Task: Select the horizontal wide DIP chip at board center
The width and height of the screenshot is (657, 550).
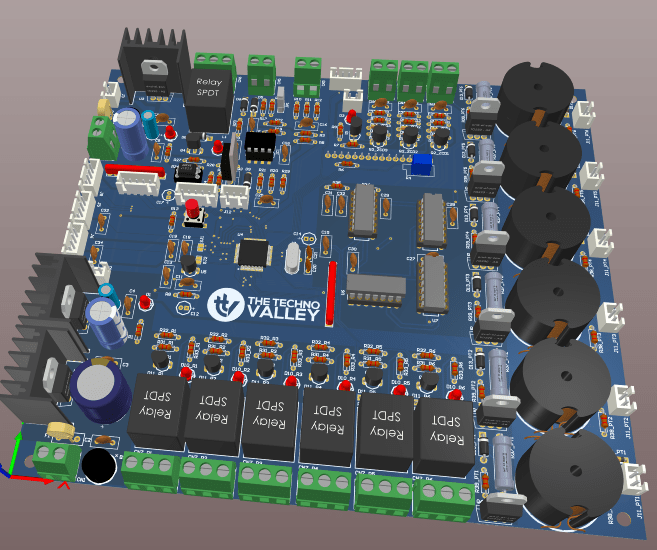Action: coord(375,289)
